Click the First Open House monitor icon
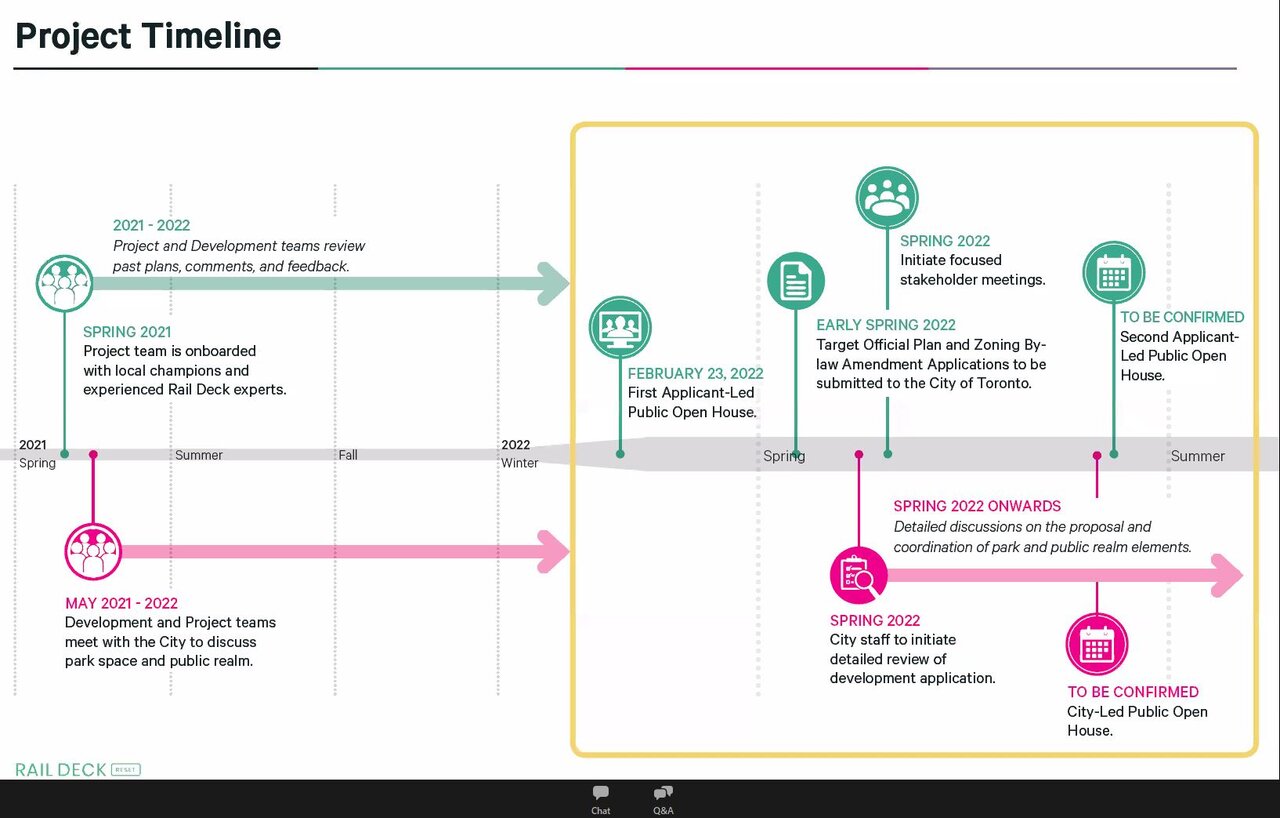Screen dimensions: 1280x818 pyautogui.click(x=620, y=327)
